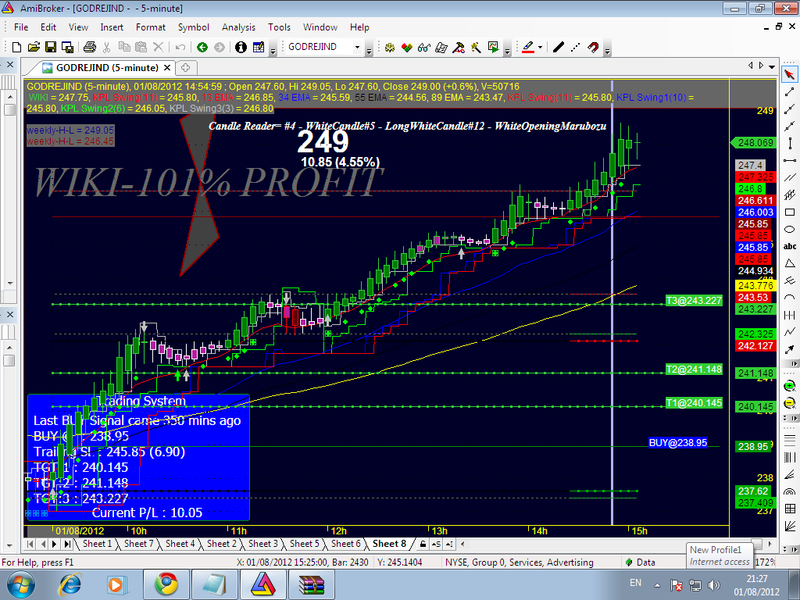Screen dimensions: 800x600
Task: Print the chart using the printer icon
Action: point(90,47)
